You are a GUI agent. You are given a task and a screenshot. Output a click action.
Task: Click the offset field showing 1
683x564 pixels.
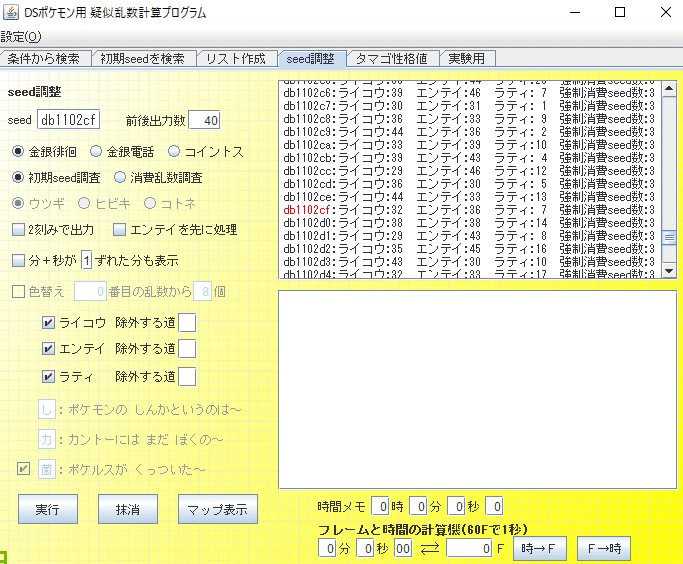coord(87,260)
